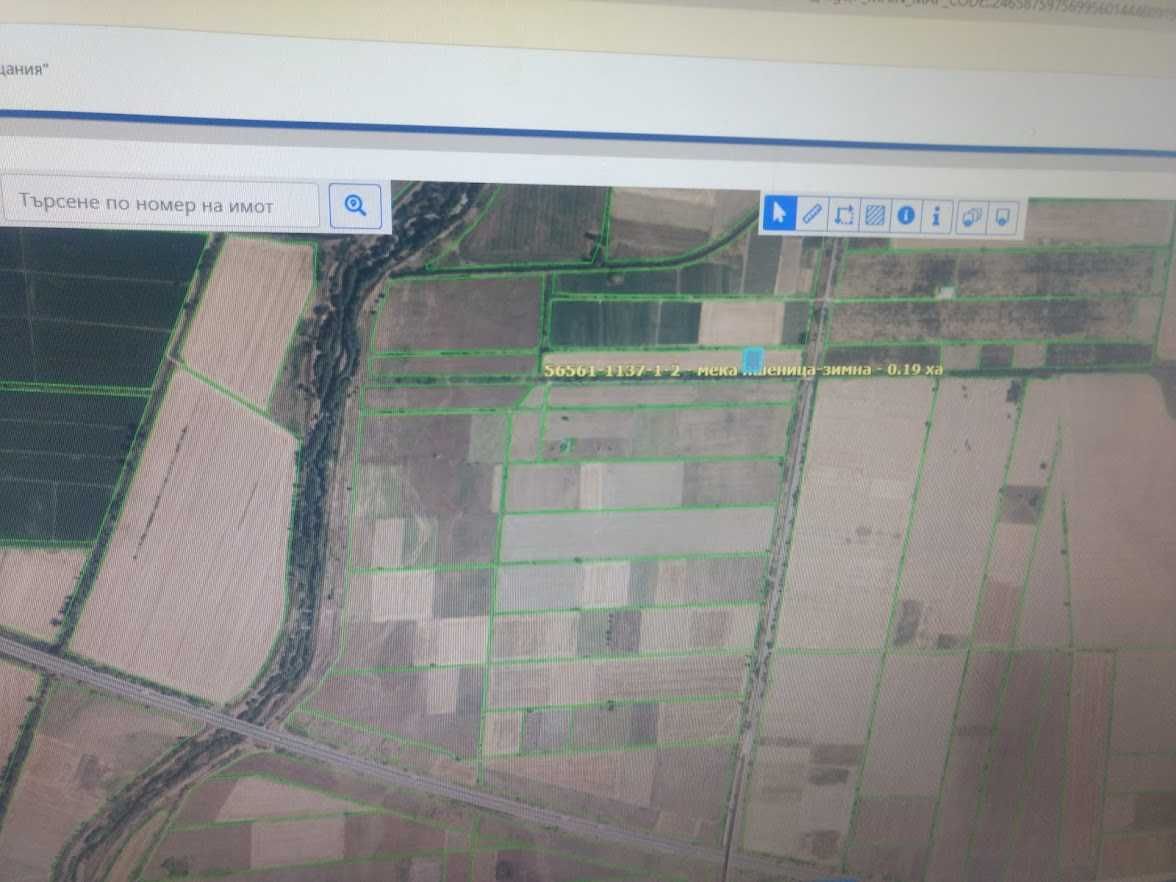Choose the rectangle area selection tool
The height and width of the screenshot is (882, 1176).
(x=843, y=216)
